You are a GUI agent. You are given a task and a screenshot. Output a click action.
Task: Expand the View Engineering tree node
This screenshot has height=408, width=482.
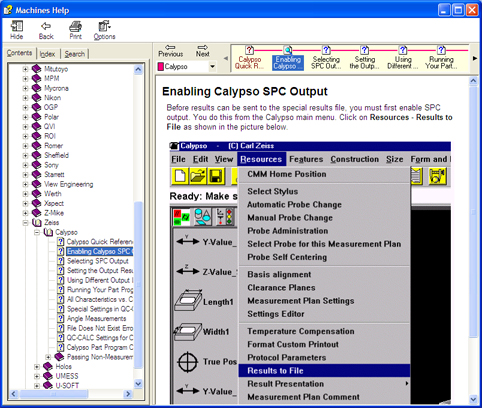(x=25, y=184)
